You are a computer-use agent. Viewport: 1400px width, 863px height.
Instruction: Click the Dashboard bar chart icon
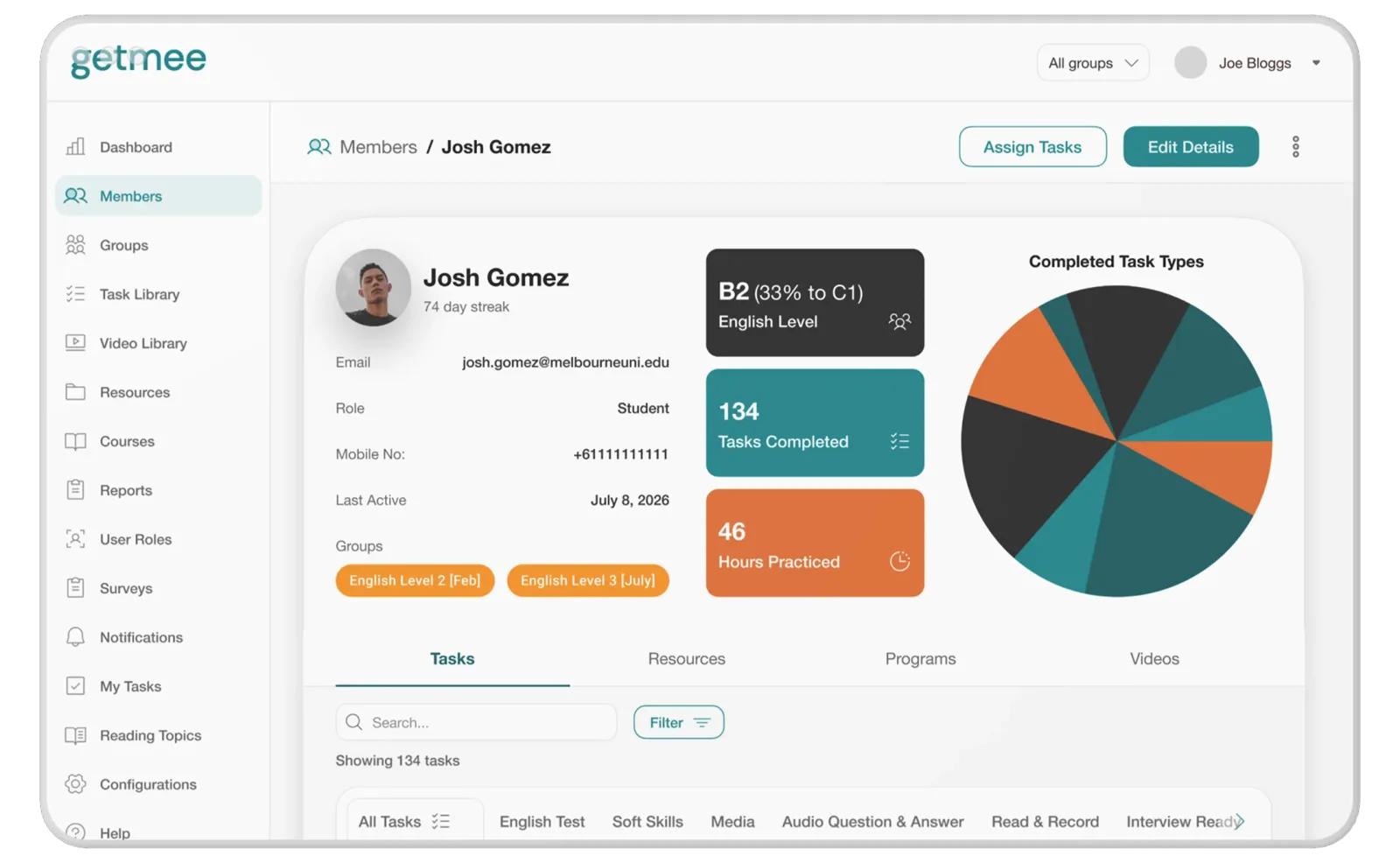click(x=76, y=146)
